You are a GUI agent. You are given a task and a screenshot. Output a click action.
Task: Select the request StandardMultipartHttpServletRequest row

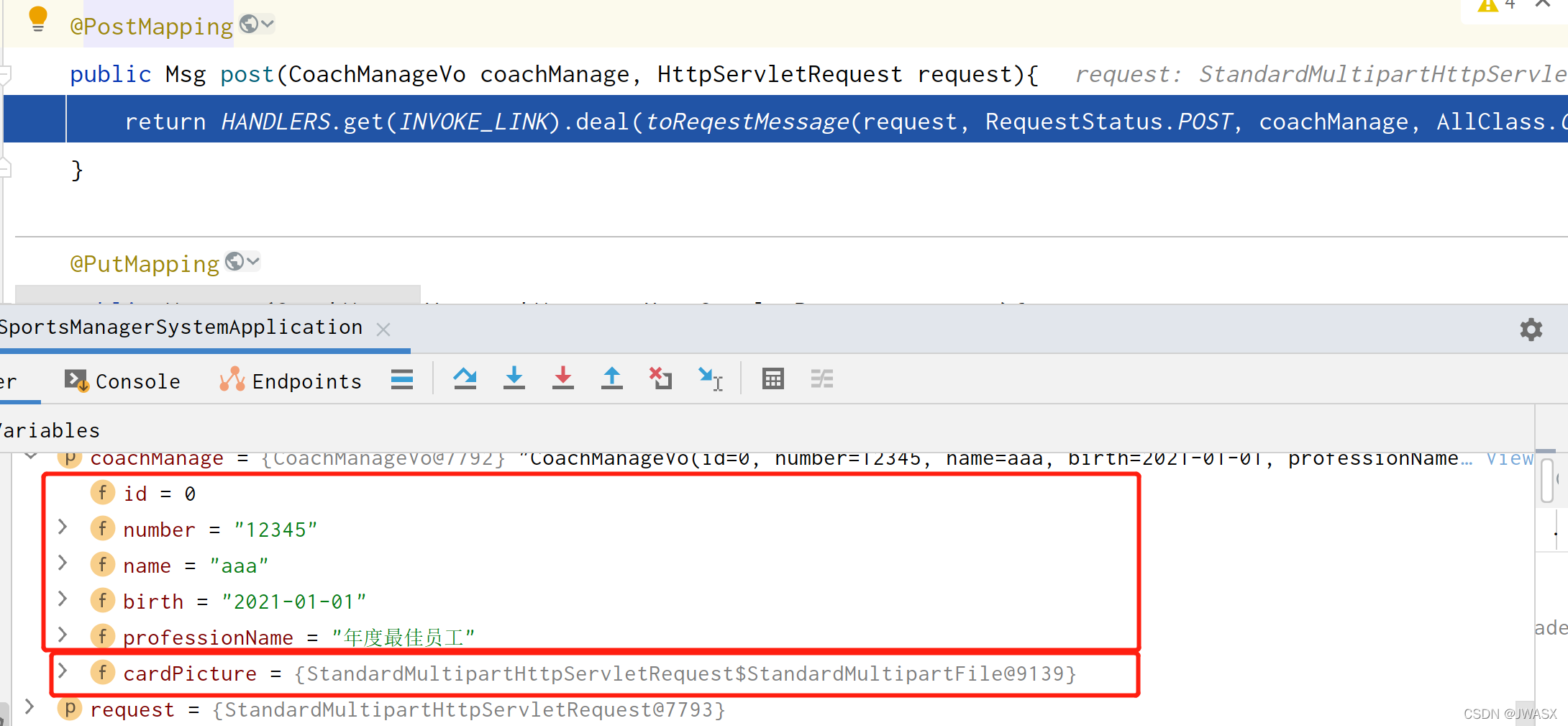pyautogui.click(x=773, y=710)
